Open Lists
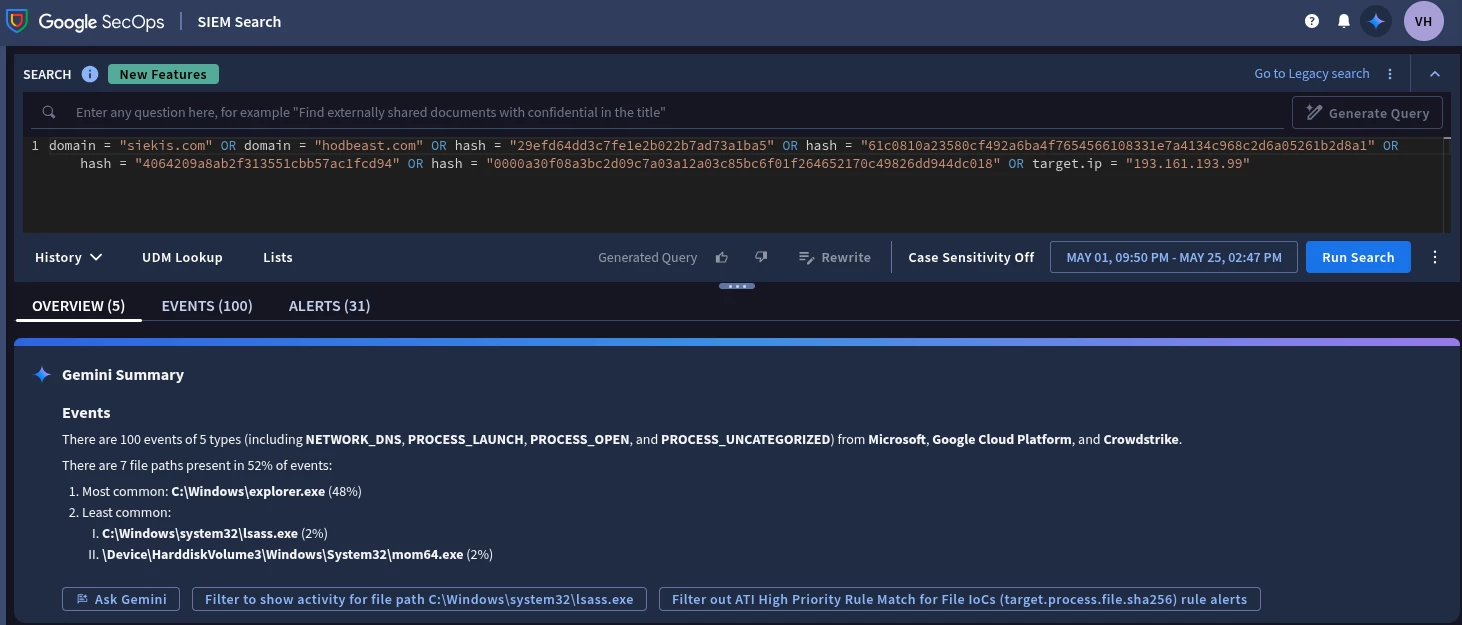The image size is (1462, 625). (x=278, y=257)
